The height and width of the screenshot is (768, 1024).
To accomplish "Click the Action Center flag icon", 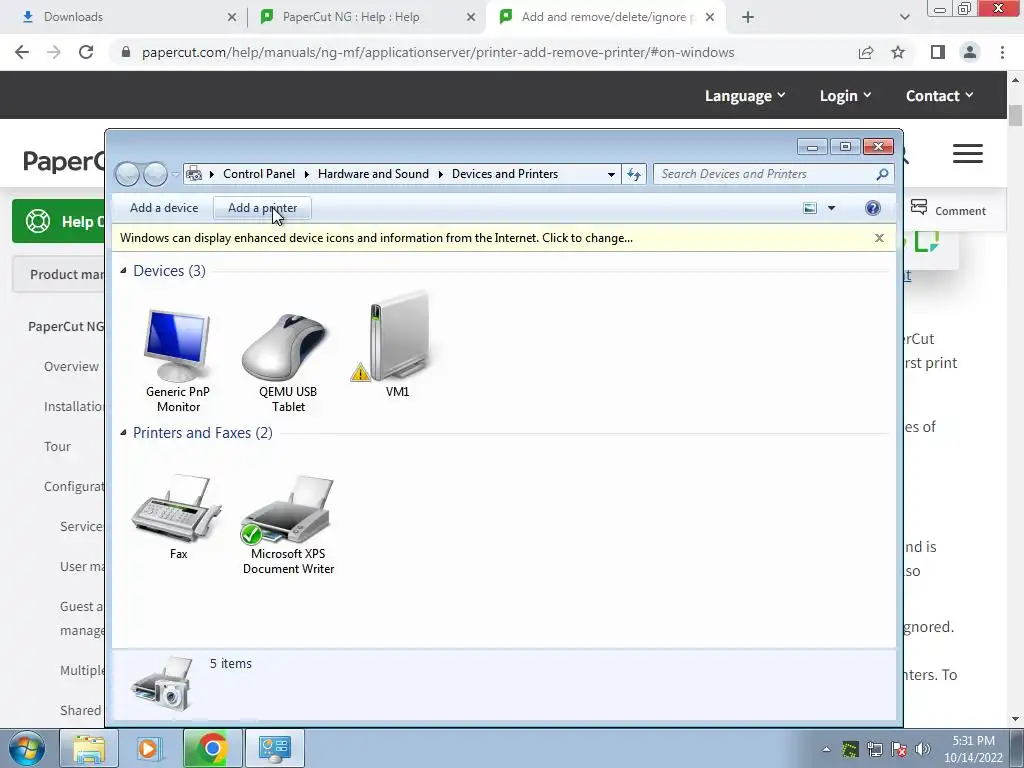I will 899,749.
